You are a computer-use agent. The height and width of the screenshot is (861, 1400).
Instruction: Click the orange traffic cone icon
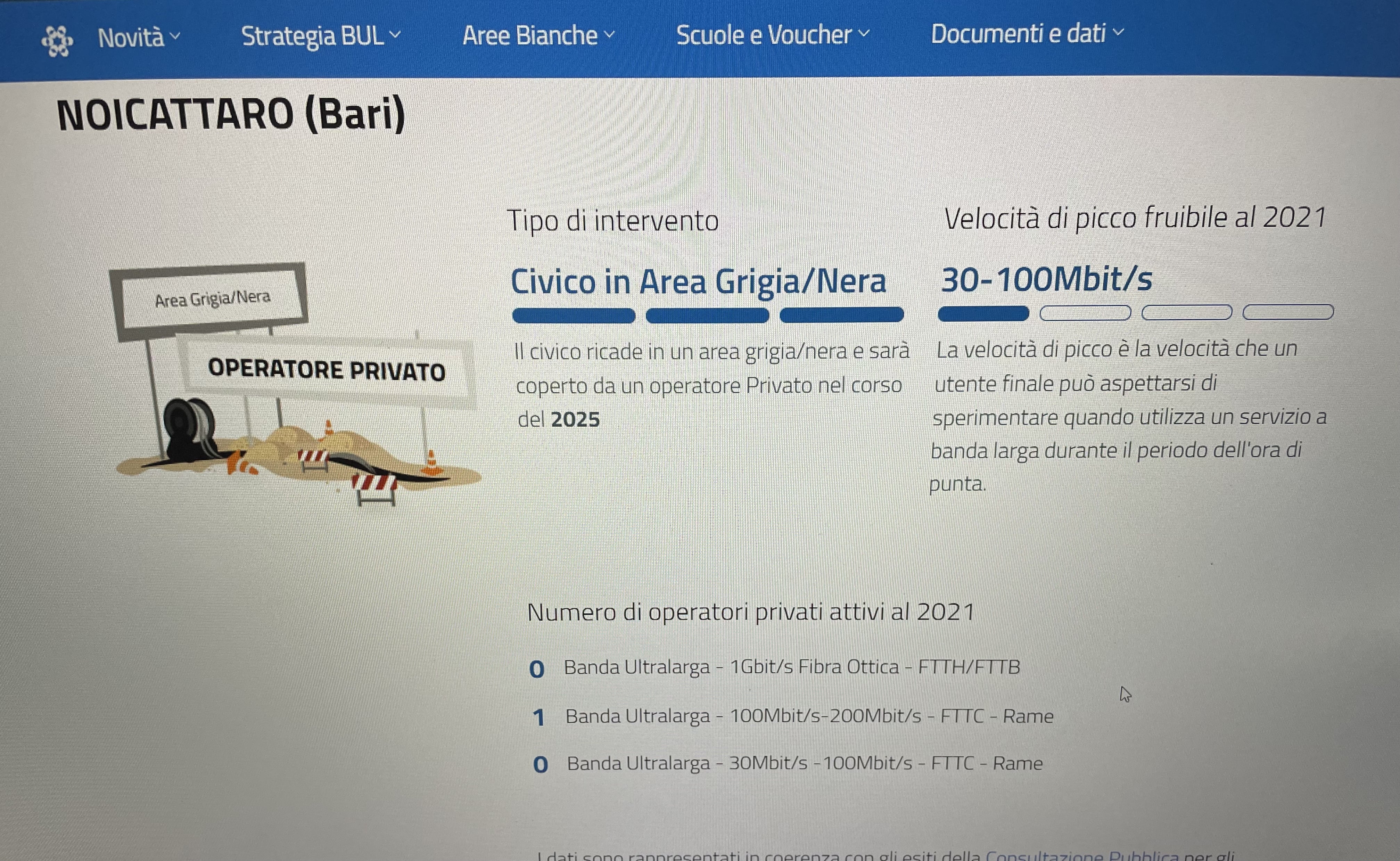432,463
